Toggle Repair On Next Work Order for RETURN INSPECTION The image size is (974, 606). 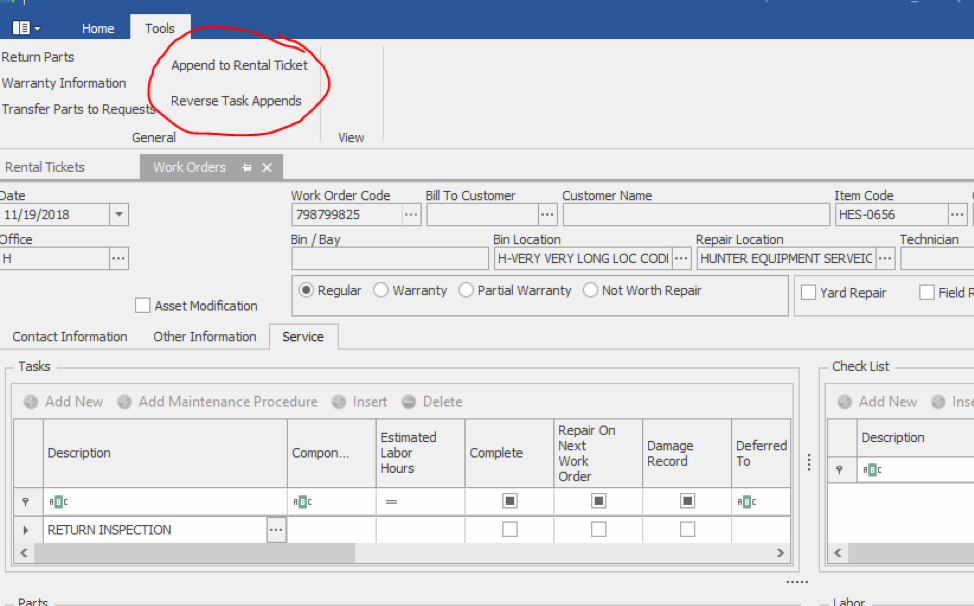coord(598,529)
